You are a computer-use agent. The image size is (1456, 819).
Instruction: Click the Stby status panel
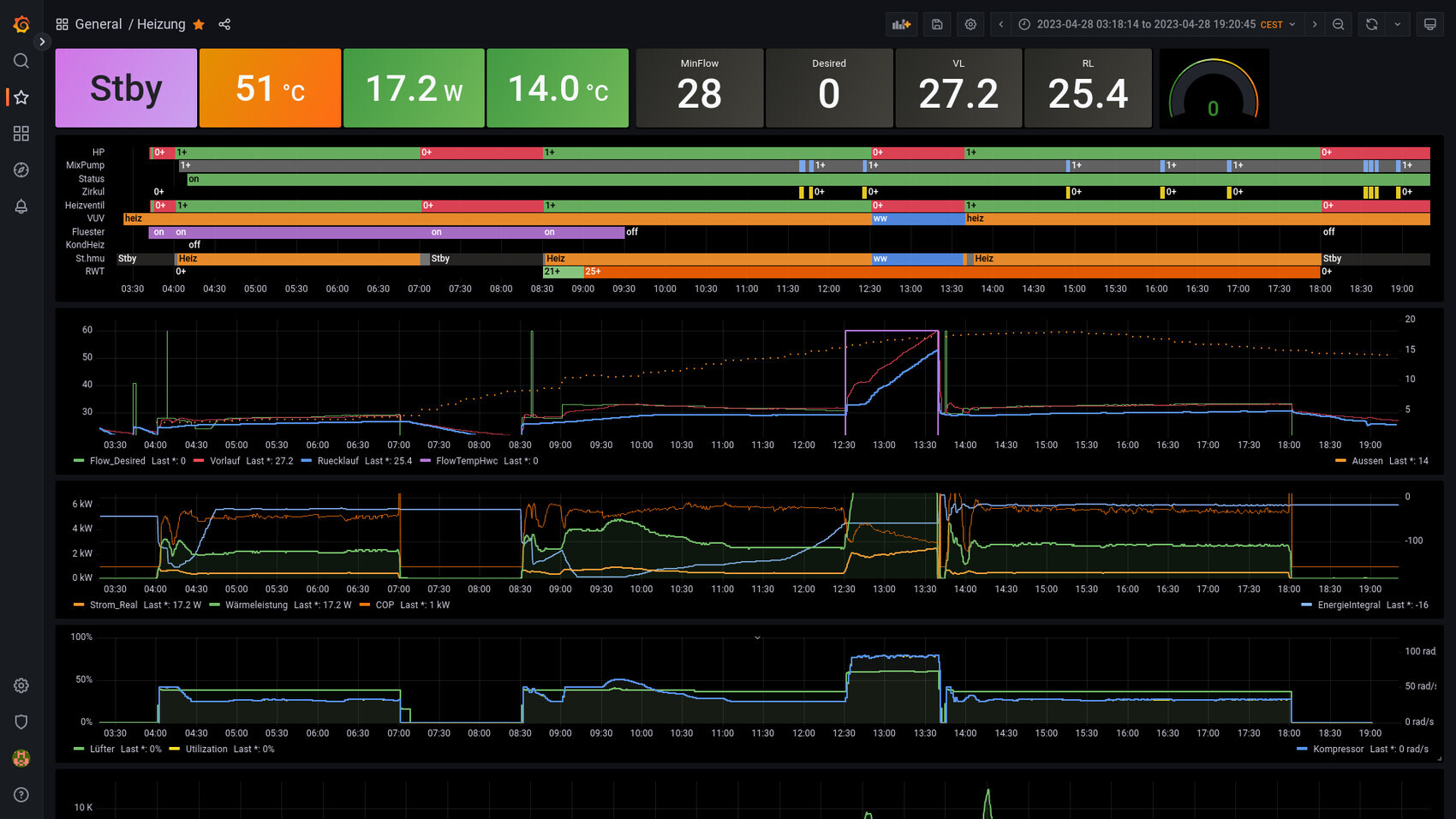point(126,88)
